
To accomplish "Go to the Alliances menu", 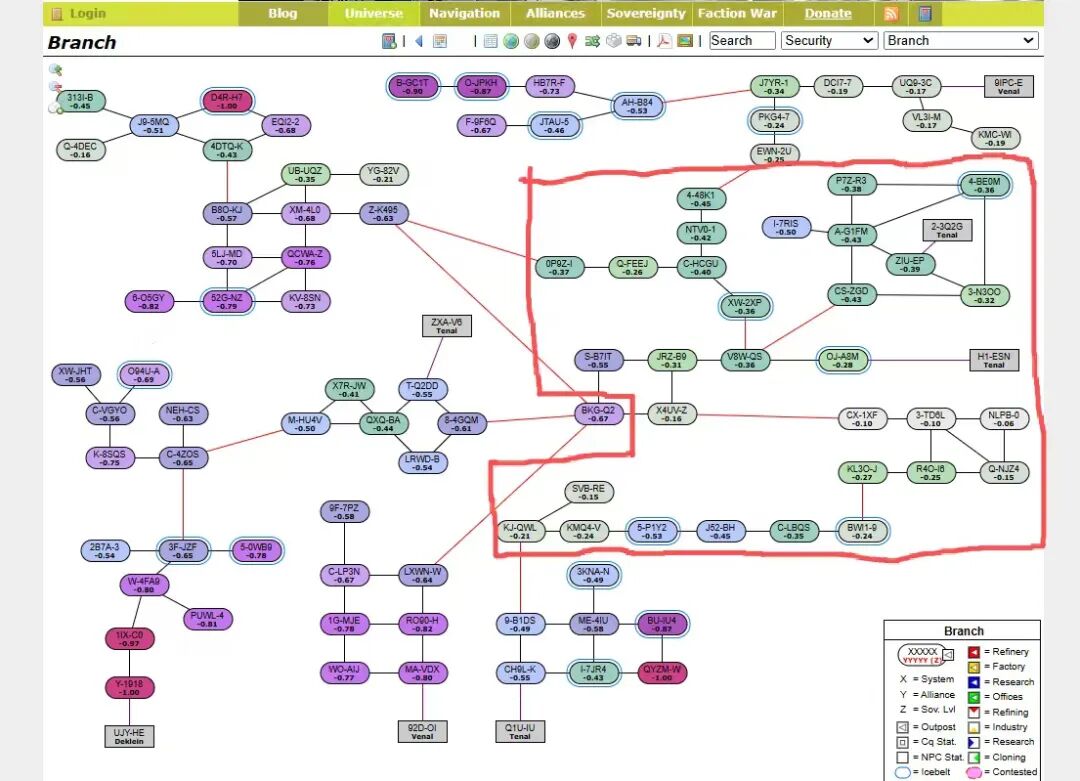I will 555,14.
